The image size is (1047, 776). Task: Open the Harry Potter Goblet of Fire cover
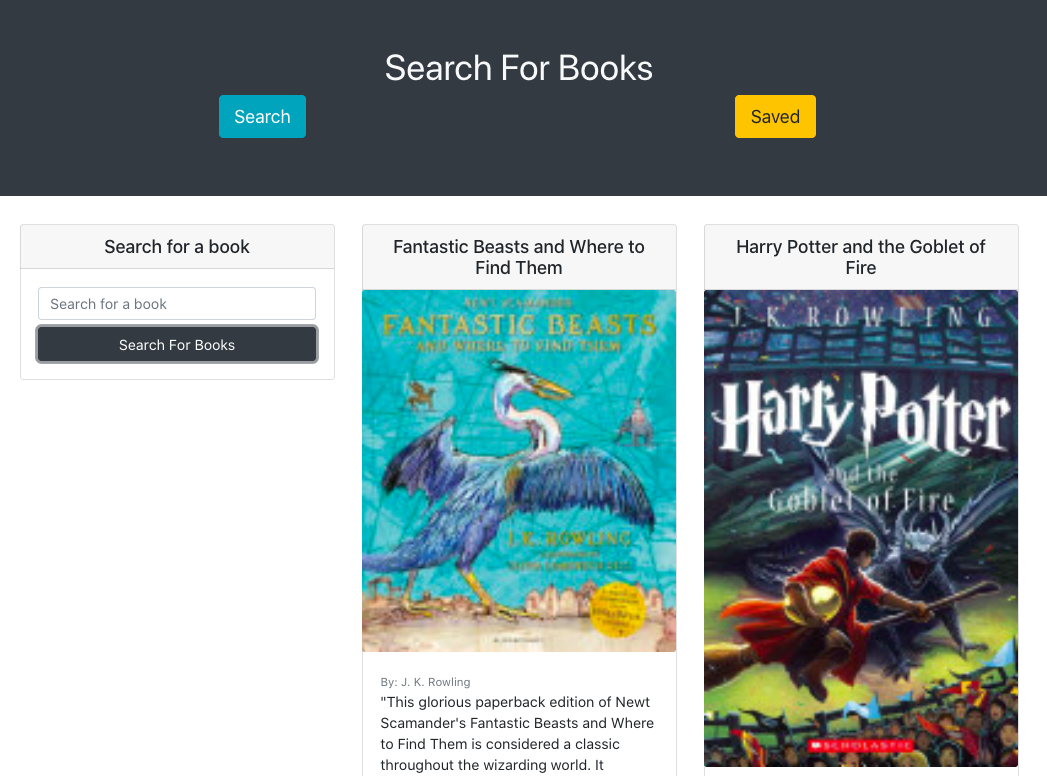pos(860,528)
